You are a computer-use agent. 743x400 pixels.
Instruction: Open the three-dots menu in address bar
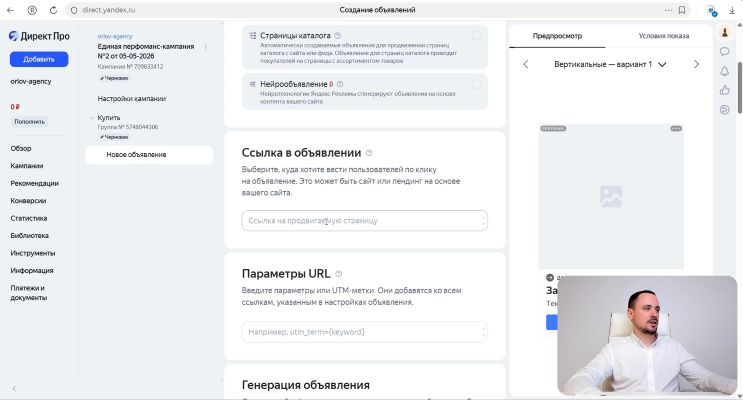click(x=668, y=10)
